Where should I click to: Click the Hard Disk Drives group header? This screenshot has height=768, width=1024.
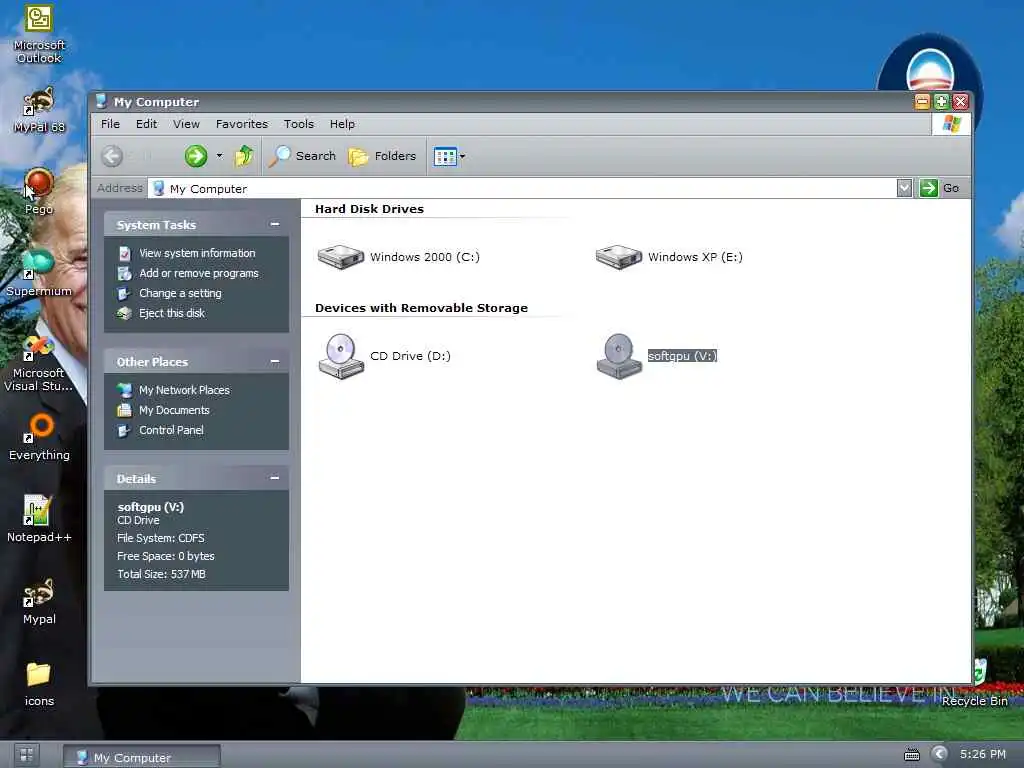(369, 209)
